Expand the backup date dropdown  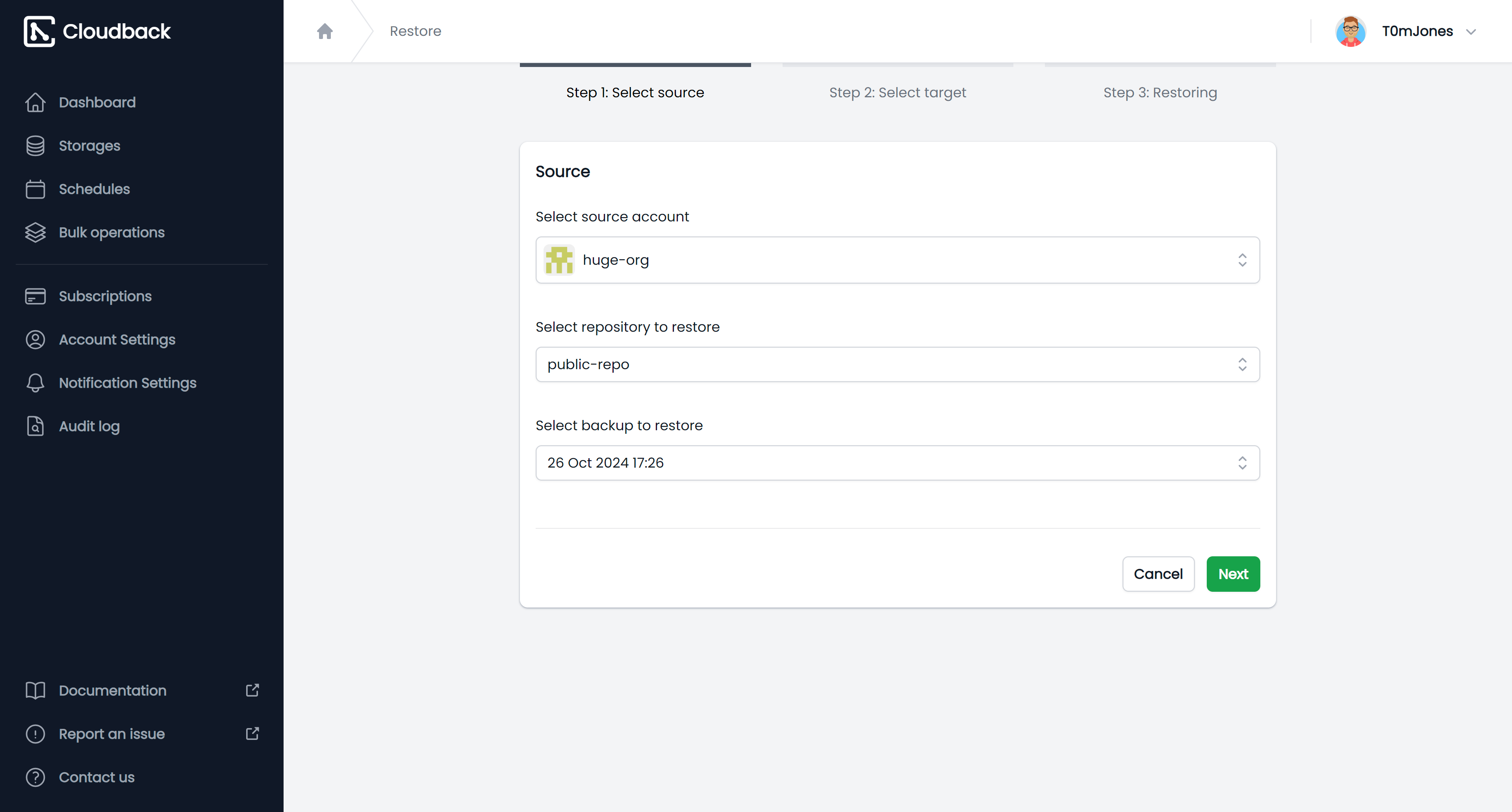898,463
